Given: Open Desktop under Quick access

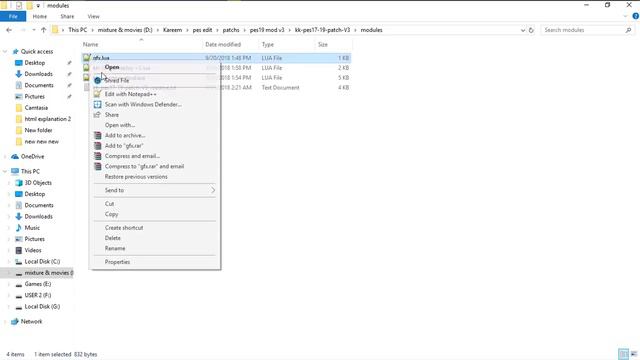Looking at the screenshot, I should (x=35, y=63).
